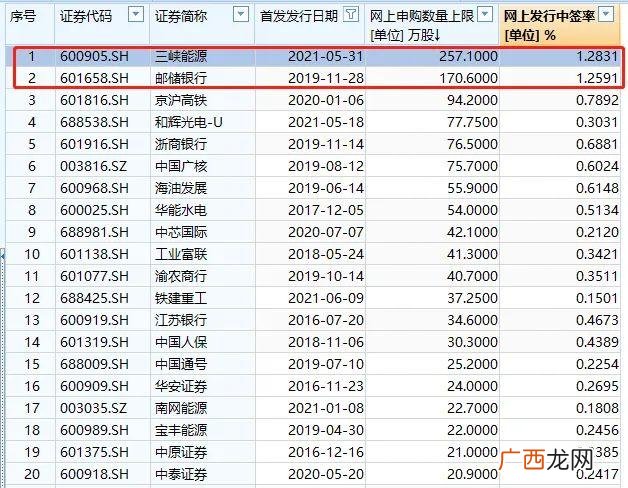
Task: Click the 证券代码 column header text
Action: pyautogui.click(x=86, y=16)
